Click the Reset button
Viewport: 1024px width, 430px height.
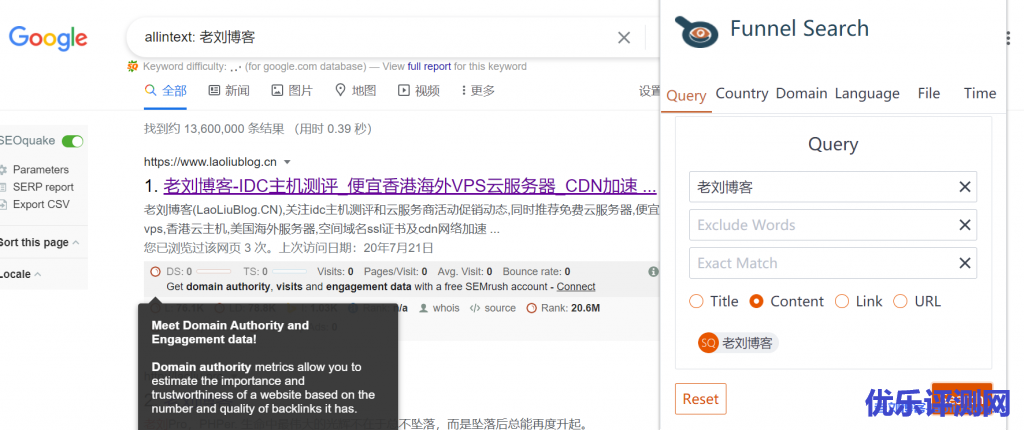click(x=700, y=399)
